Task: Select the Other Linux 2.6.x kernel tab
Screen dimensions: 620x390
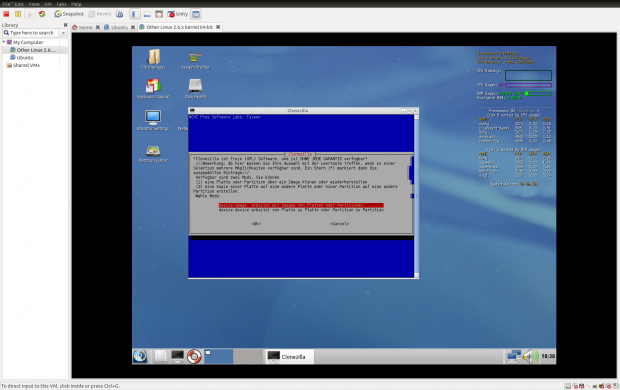Action: pyautogui.click(x=176, y=27)
